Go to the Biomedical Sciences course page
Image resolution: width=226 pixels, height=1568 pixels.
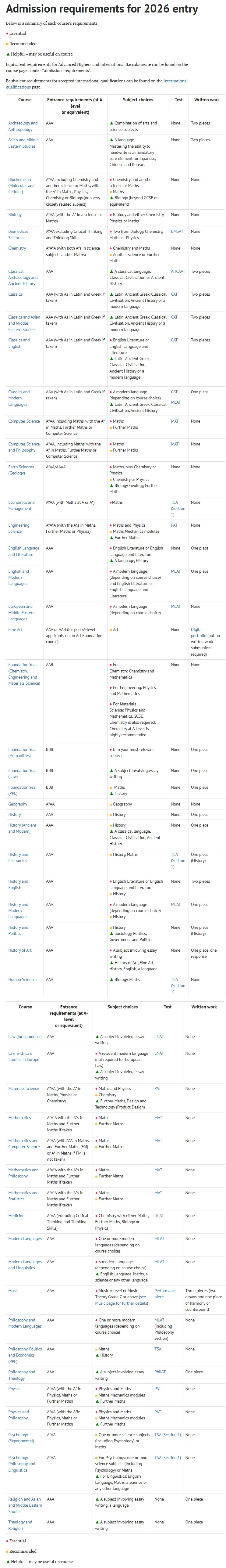(18, 234)
